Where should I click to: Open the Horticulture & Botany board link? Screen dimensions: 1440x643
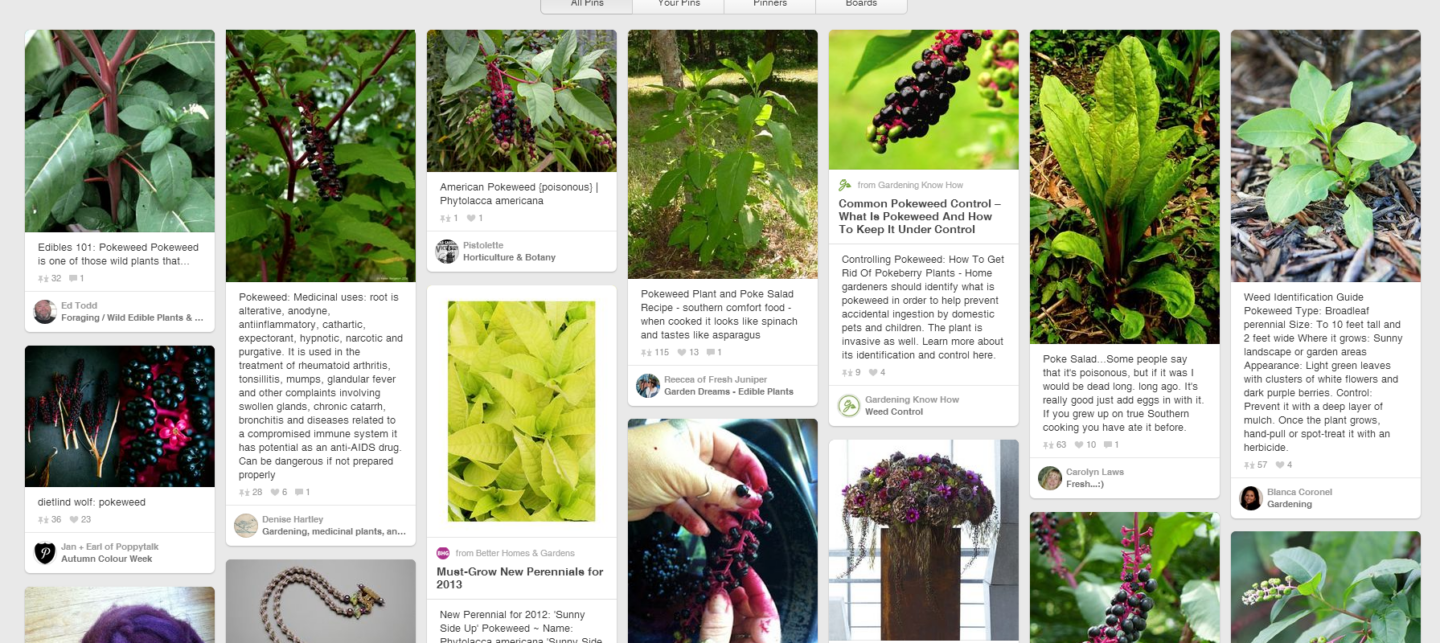(509, 258)
